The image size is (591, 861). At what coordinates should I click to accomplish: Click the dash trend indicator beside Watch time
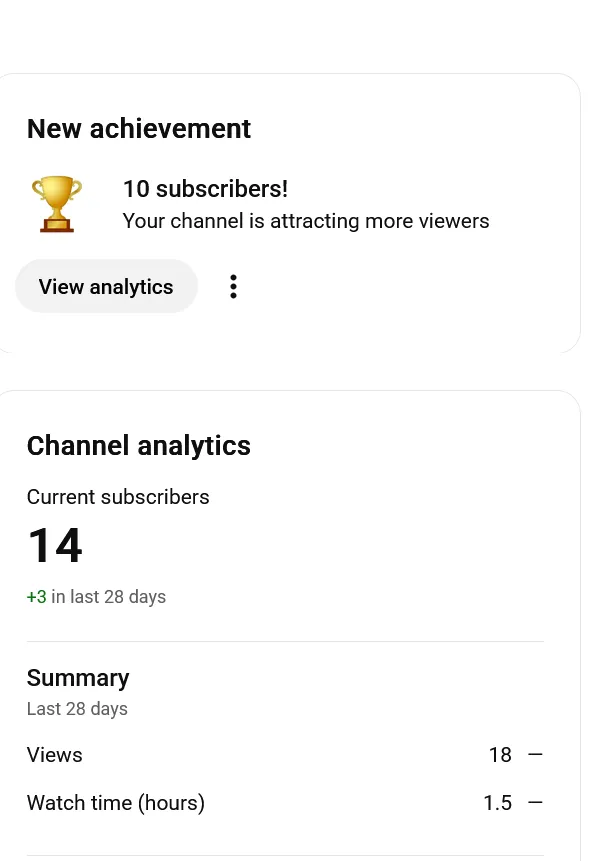(536, 803)
